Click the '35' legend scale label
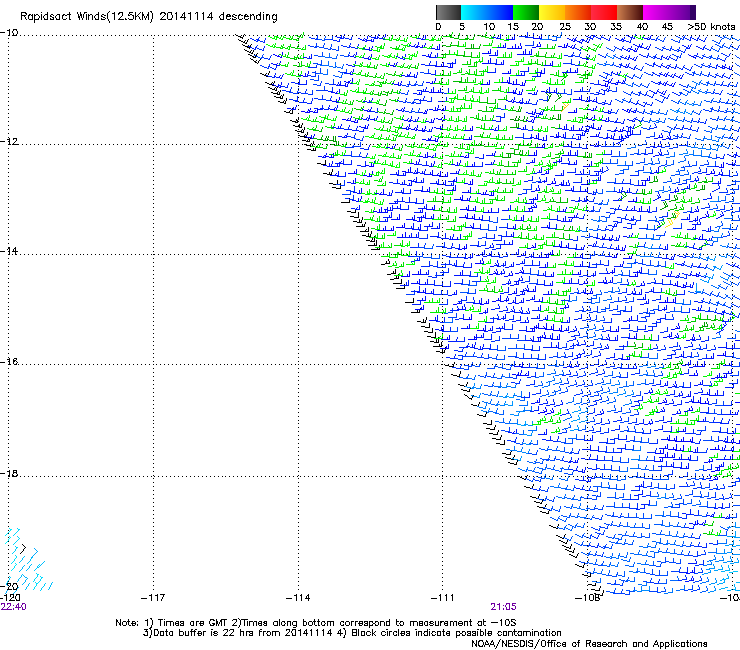Image resolution: width=740 pixels, height=650 pixels. point(616,27)
